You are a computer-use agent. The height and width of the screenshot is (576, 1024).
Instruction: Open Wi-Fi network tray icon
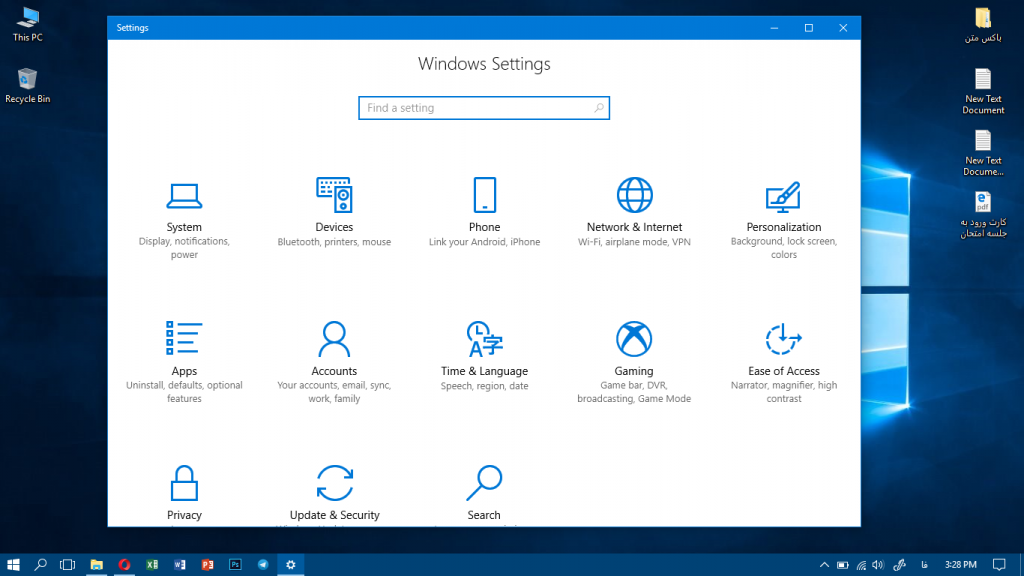[861, 565]
